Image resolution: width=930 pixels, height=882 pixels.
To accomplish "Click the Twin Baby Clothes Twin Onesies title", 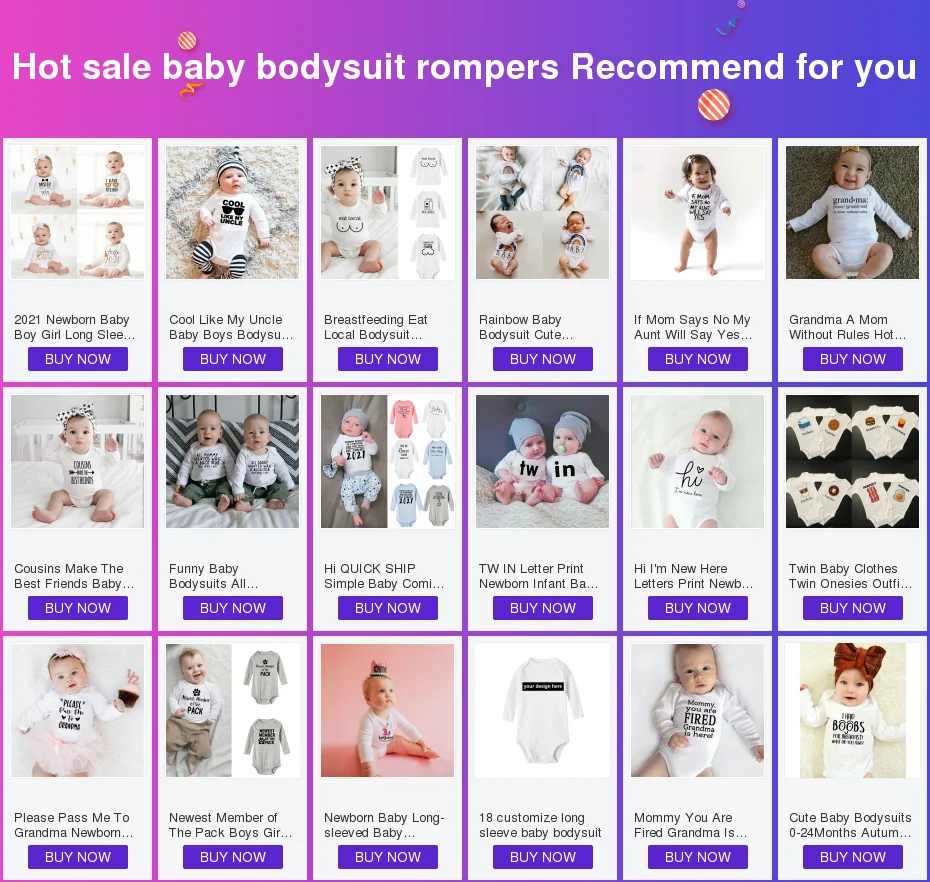I will [x=850, y=576].
